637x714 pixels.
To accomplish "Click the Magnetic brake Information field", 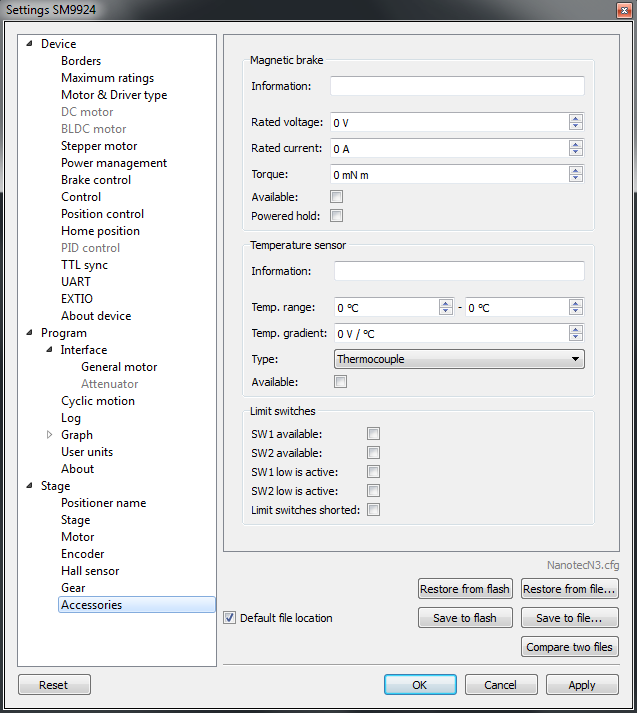I will pos(456,87).
